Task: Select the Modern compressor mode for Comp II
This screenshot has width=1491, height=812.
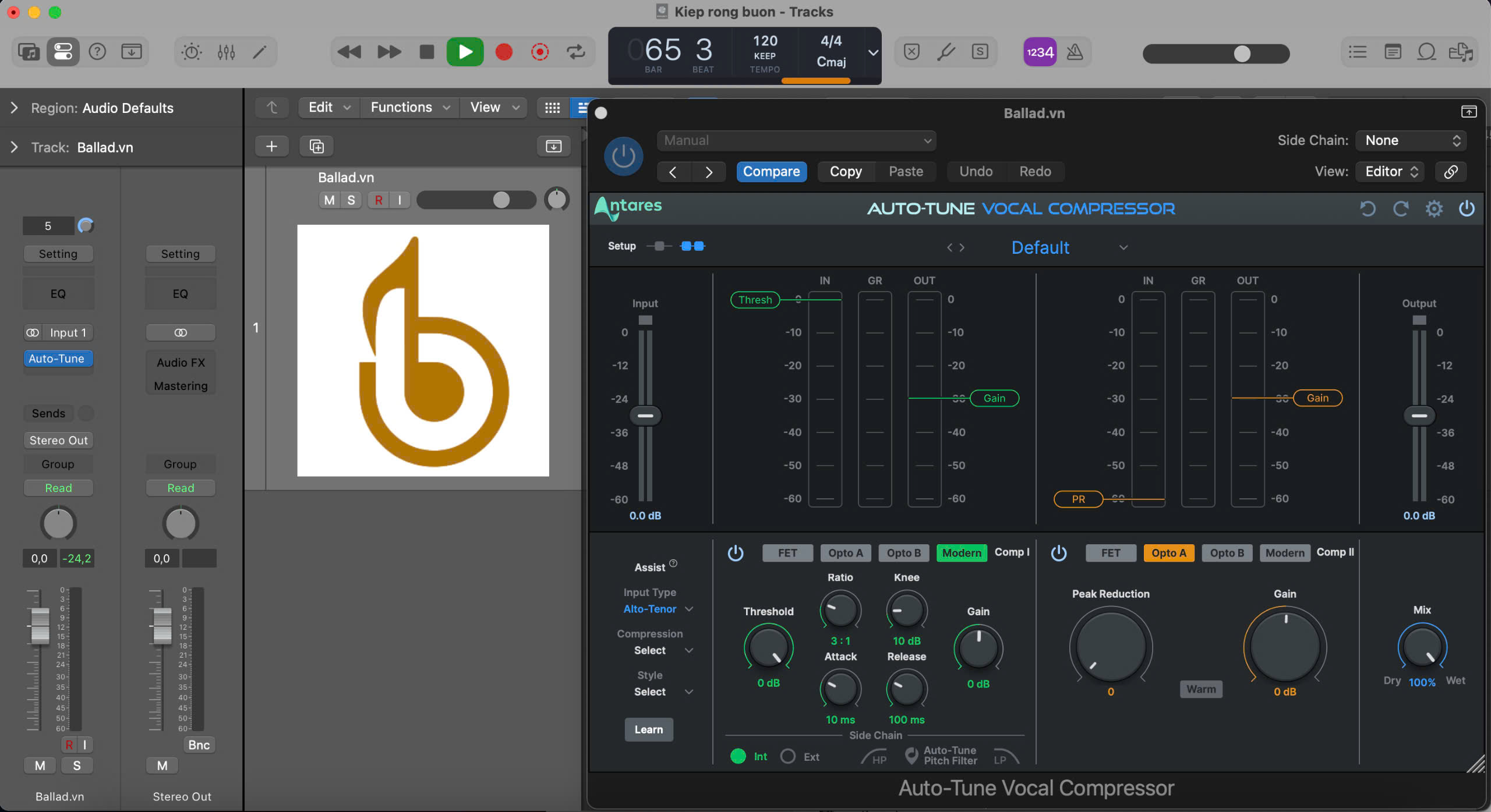Action: 1284,552
